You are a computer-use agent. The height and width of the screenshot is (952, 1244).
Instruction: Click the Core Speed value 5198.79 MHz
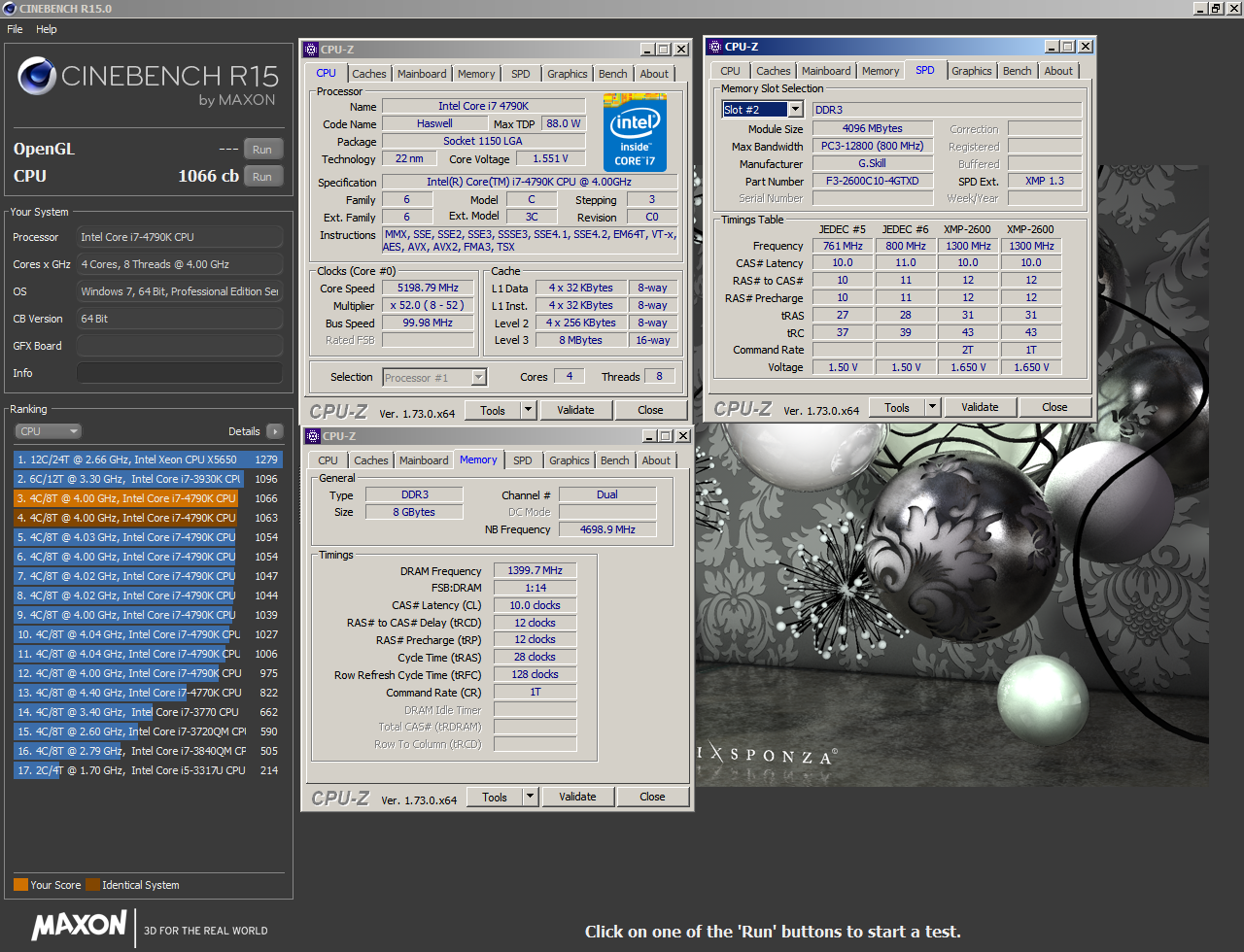click(x=428, y=289)
